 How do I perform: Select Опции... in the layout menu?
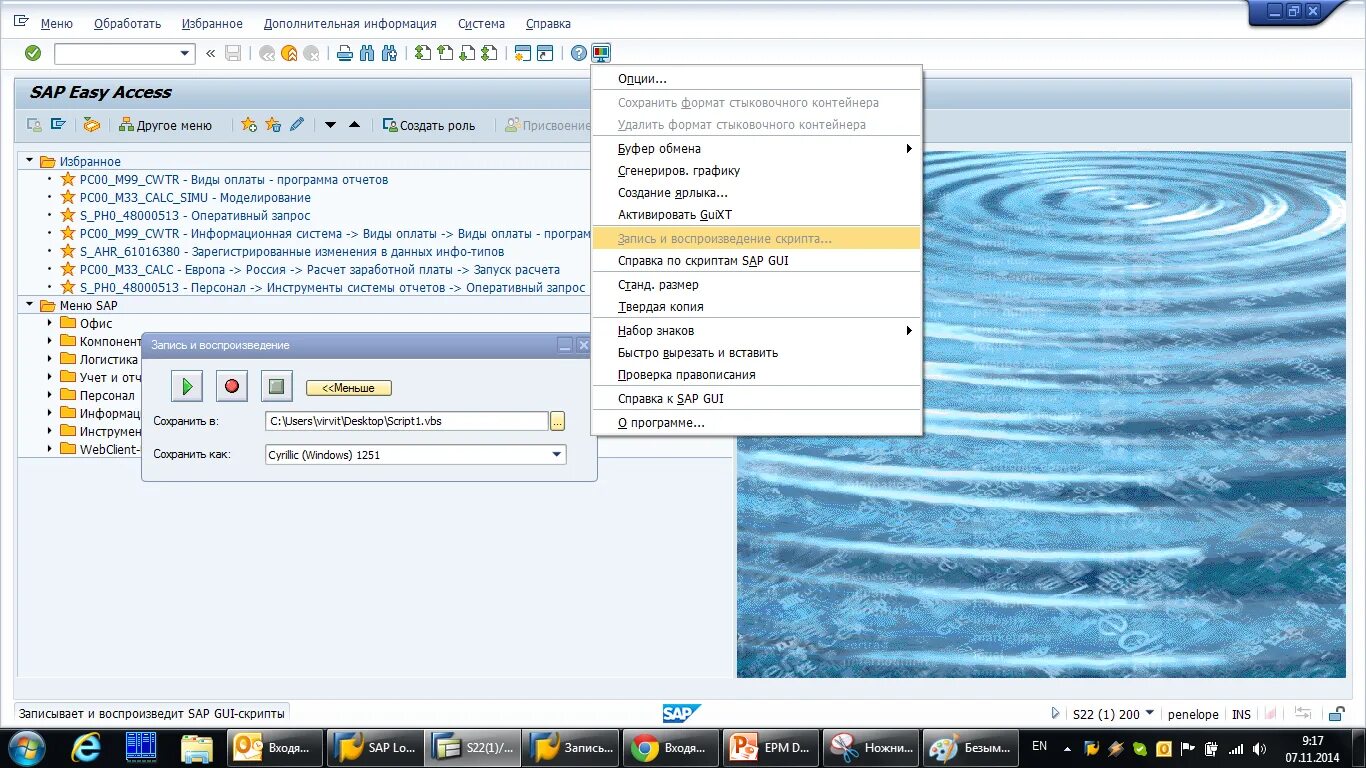tap(756, 79)
